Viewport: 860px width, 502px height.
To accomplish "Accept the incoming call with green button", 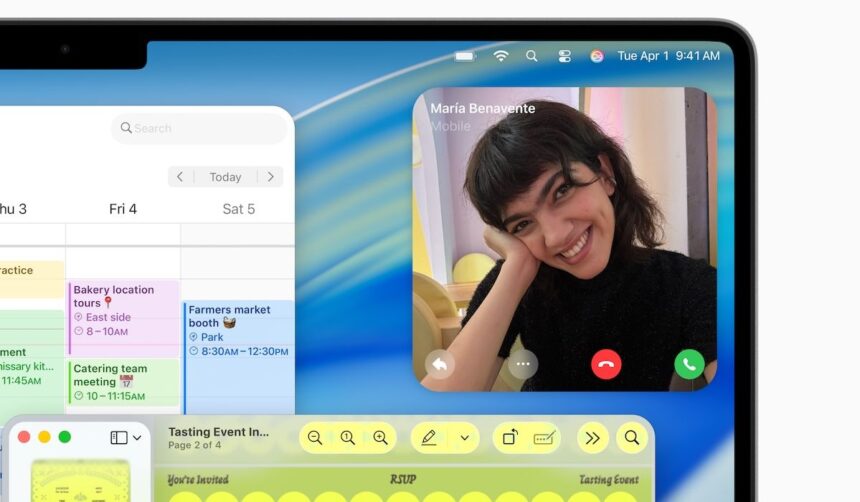I will [x=689, y=364].
